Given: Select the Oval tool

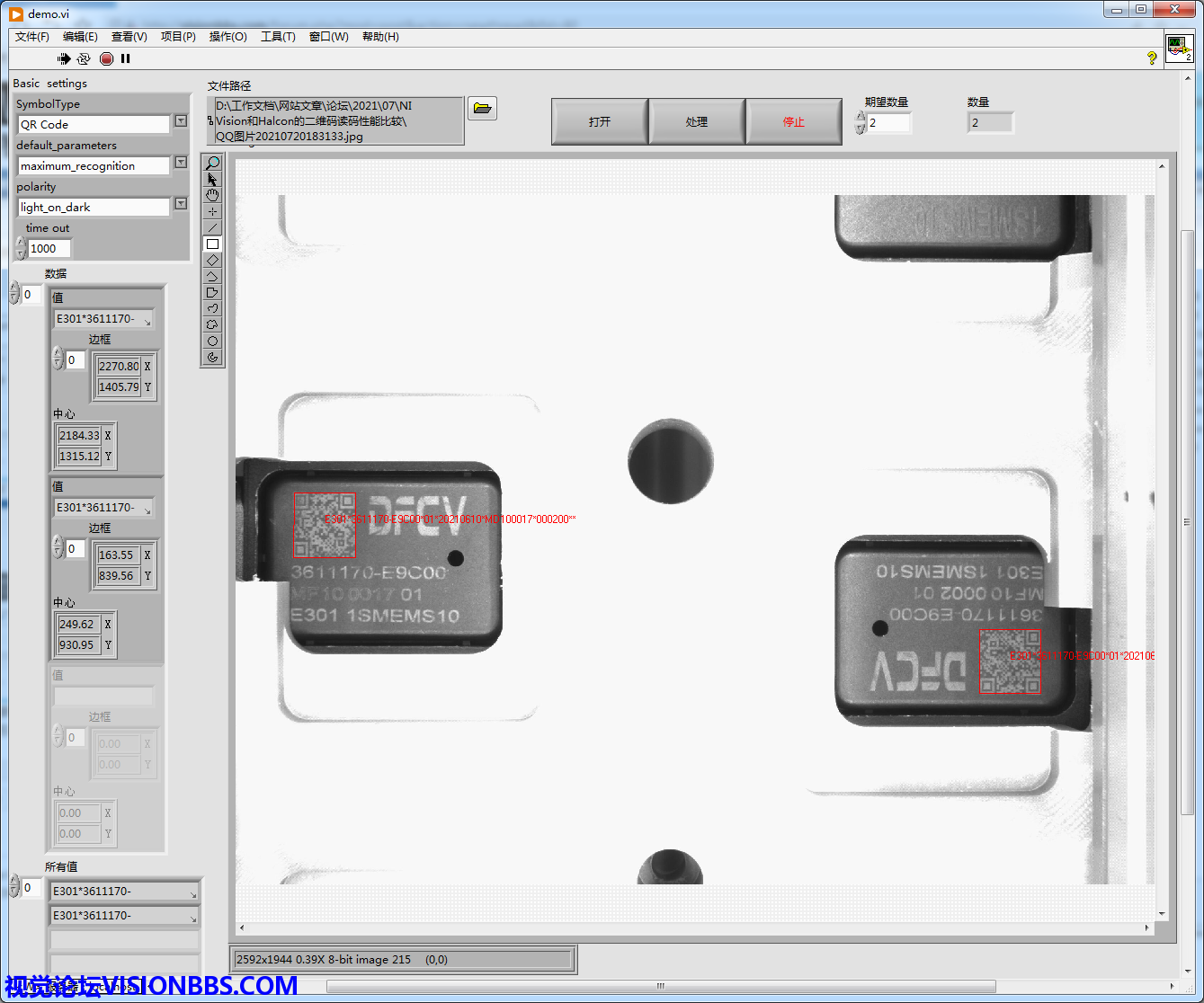Looking at the screenshot, I should 212,341.
